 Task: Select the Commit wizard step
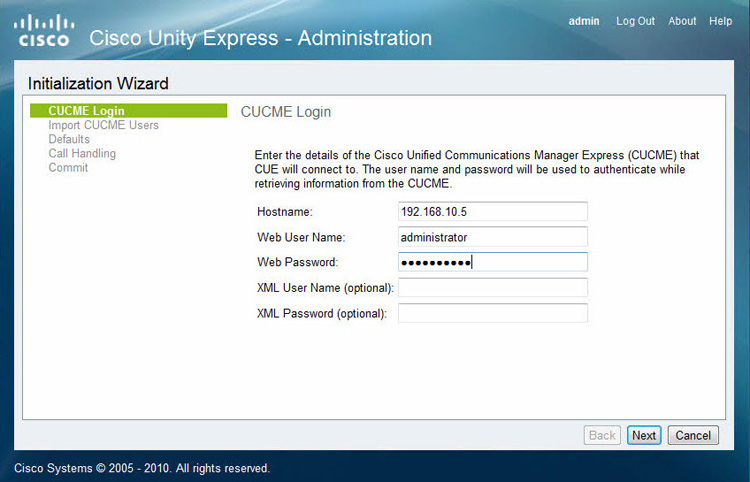[68, 168]
